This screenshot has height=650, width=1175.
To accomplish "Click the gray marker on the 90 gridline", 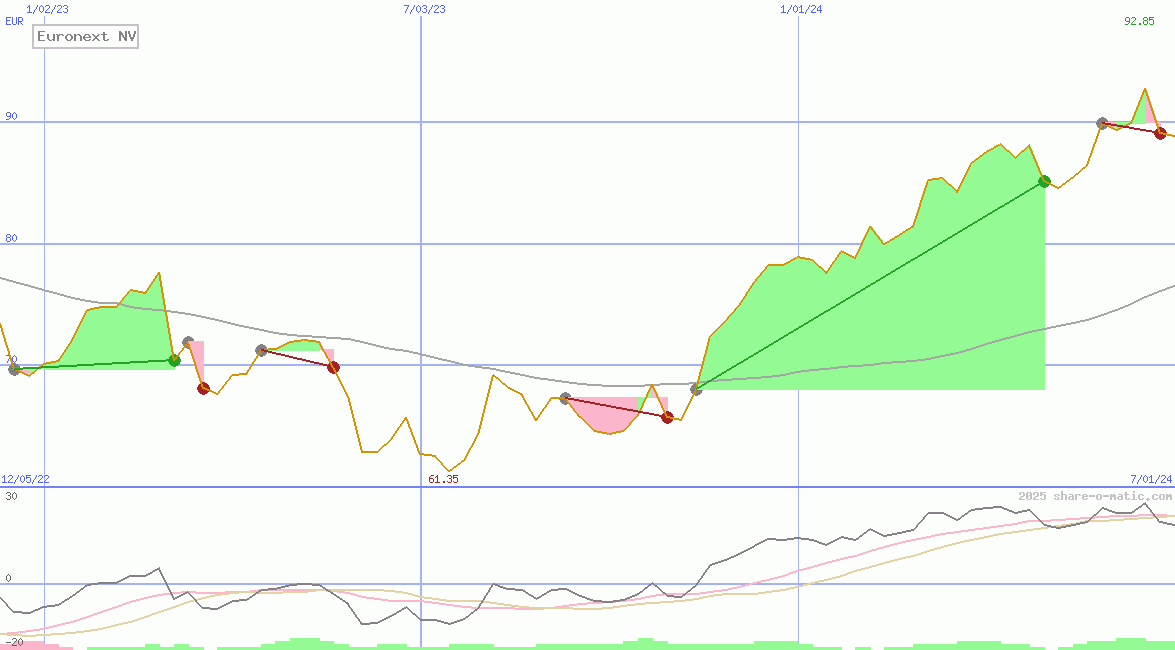I will (x=1102, y=123).
